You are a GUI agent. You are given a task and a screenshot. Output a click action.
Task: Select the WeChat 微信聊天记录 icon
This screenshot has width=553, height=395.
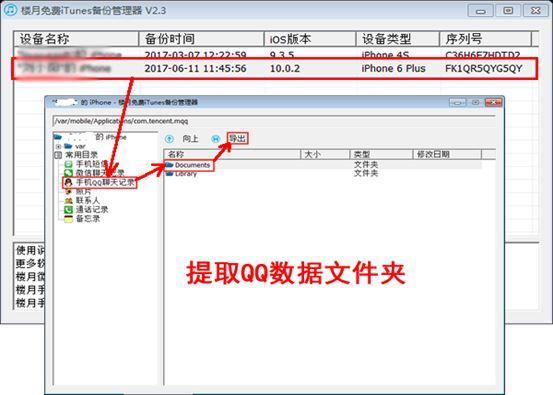[x=68, y=173]
